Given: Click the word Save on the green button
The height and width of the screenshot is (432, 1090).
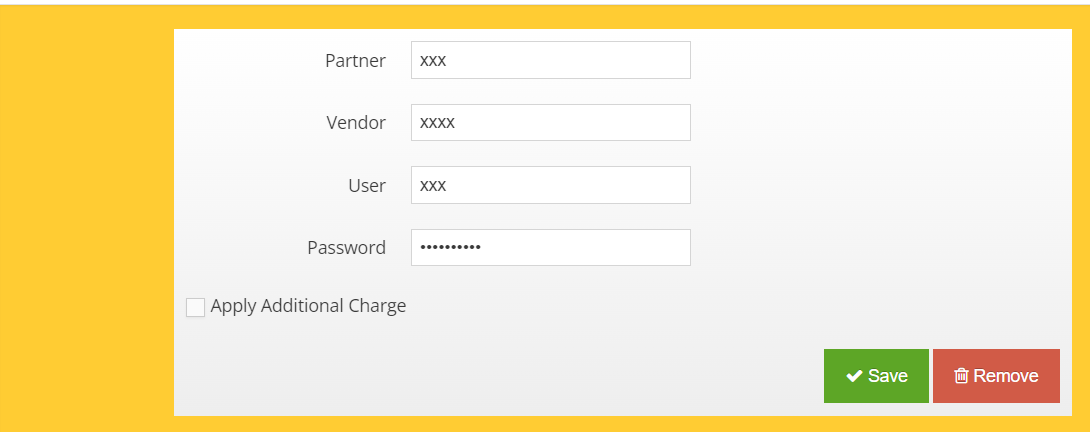Looking at the screenshot, I should [x=888, y=376].
